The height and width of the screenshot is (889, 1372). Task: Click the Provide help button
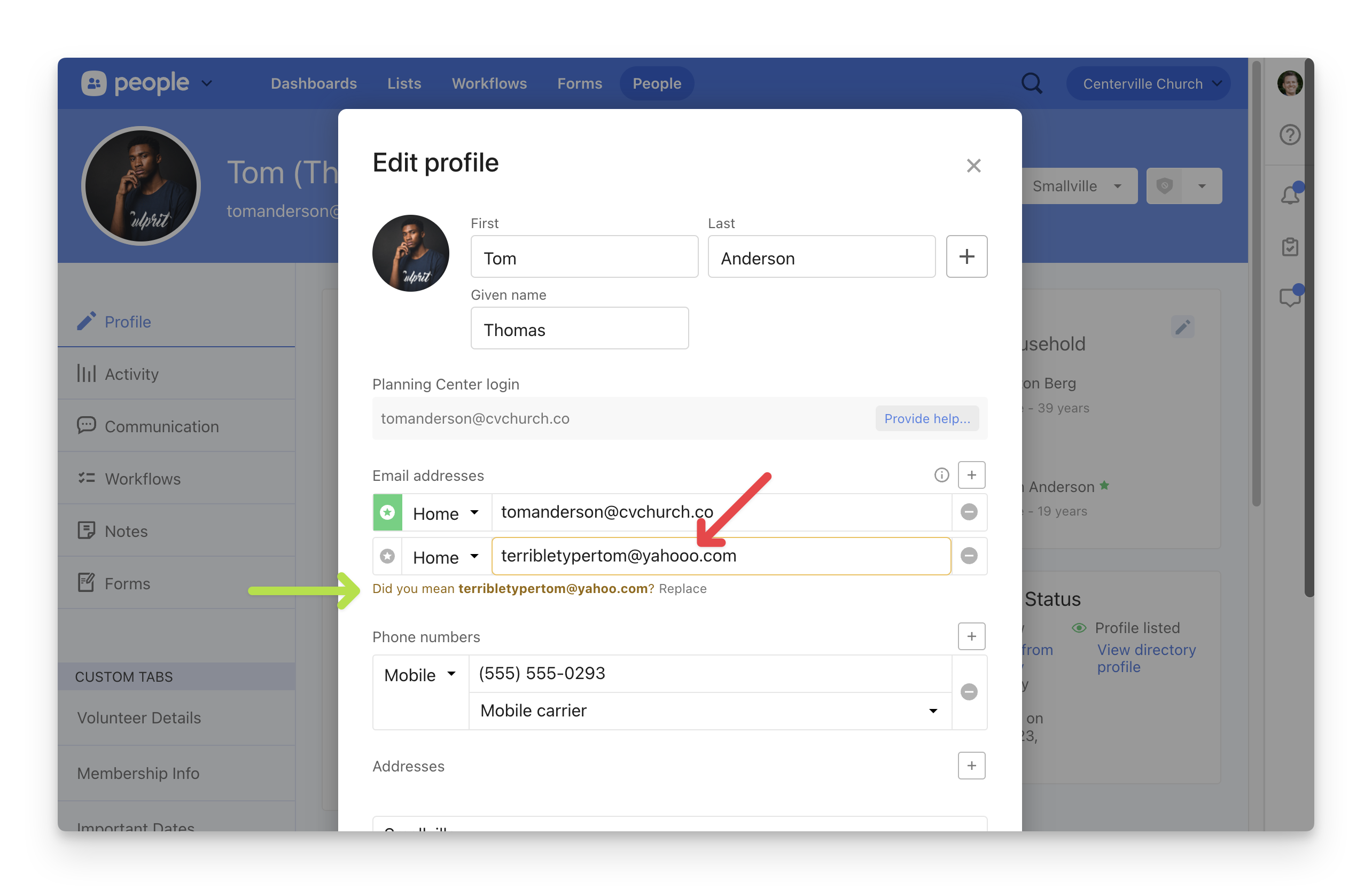click(926, 418)
